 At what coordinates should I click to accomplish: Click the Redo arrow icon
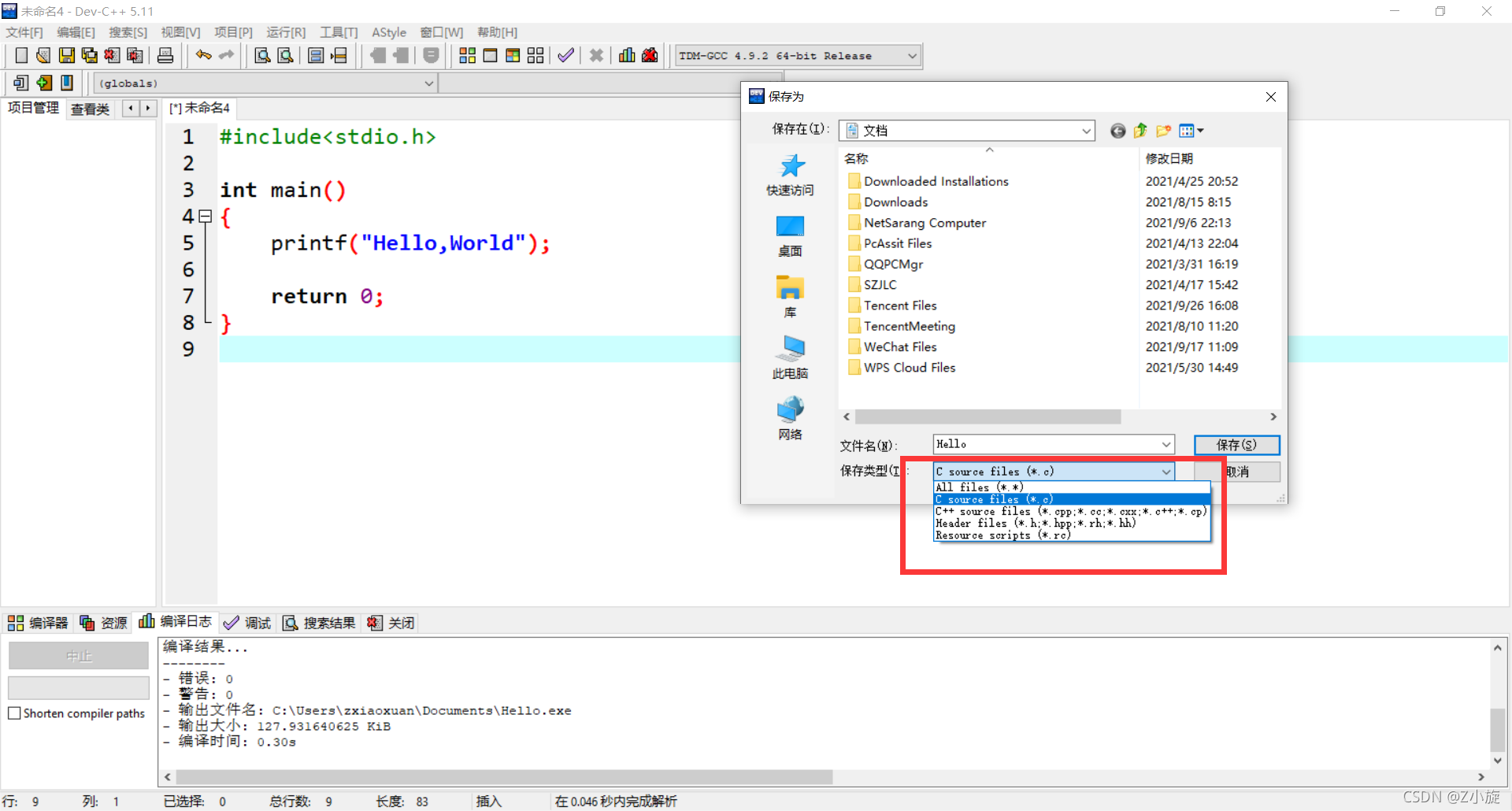coord(227,55)
